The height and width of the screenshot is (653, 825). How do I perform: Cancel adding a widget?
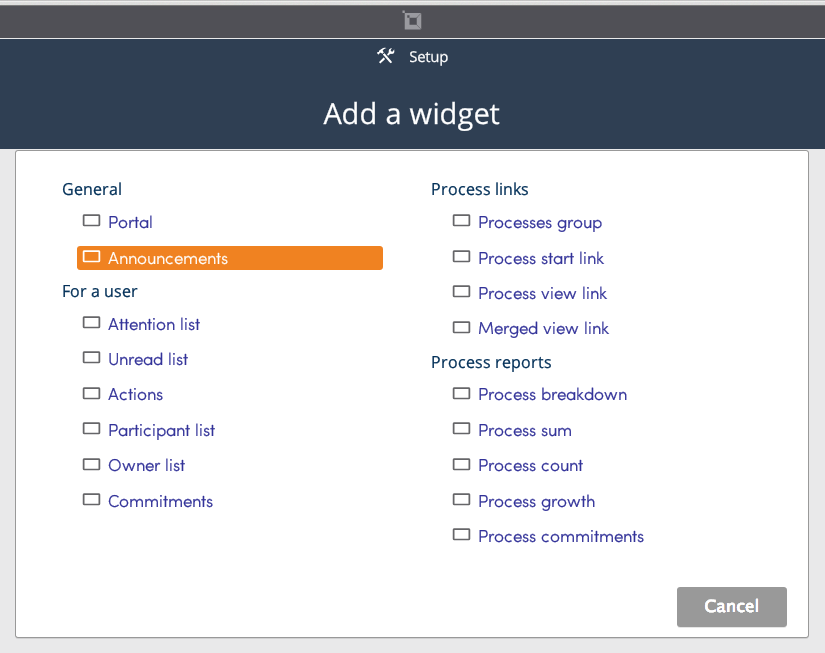pos(731,607)
